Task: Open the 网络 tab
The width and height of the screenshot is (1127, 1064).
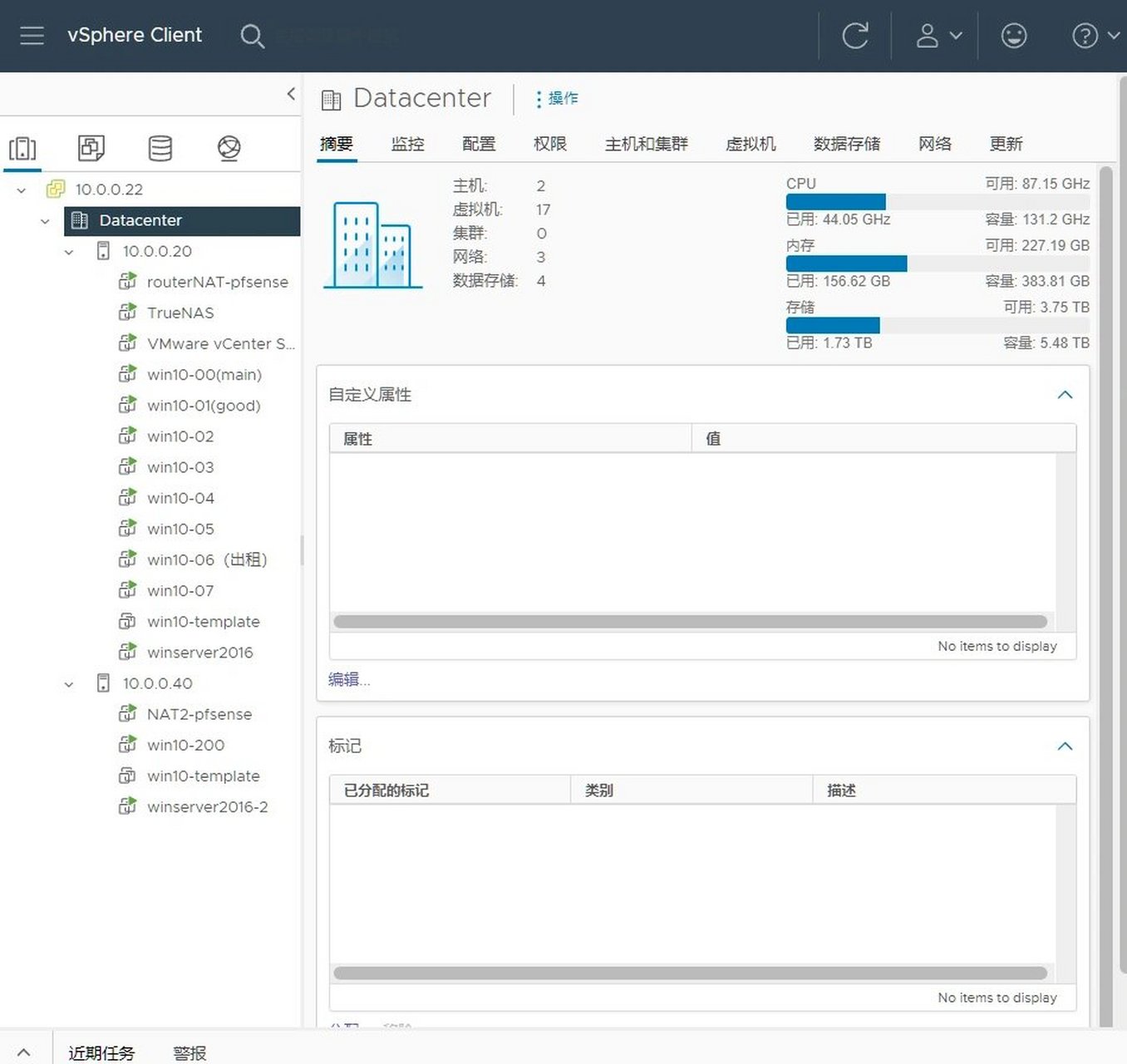Action: (935, 144)
